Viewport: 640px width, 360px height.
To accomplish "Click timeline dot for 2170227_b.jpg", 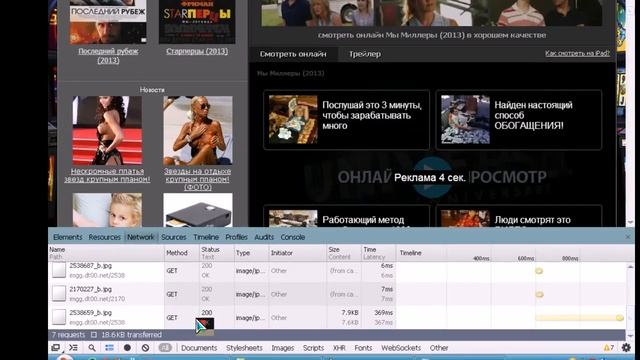I will [539, 294].
